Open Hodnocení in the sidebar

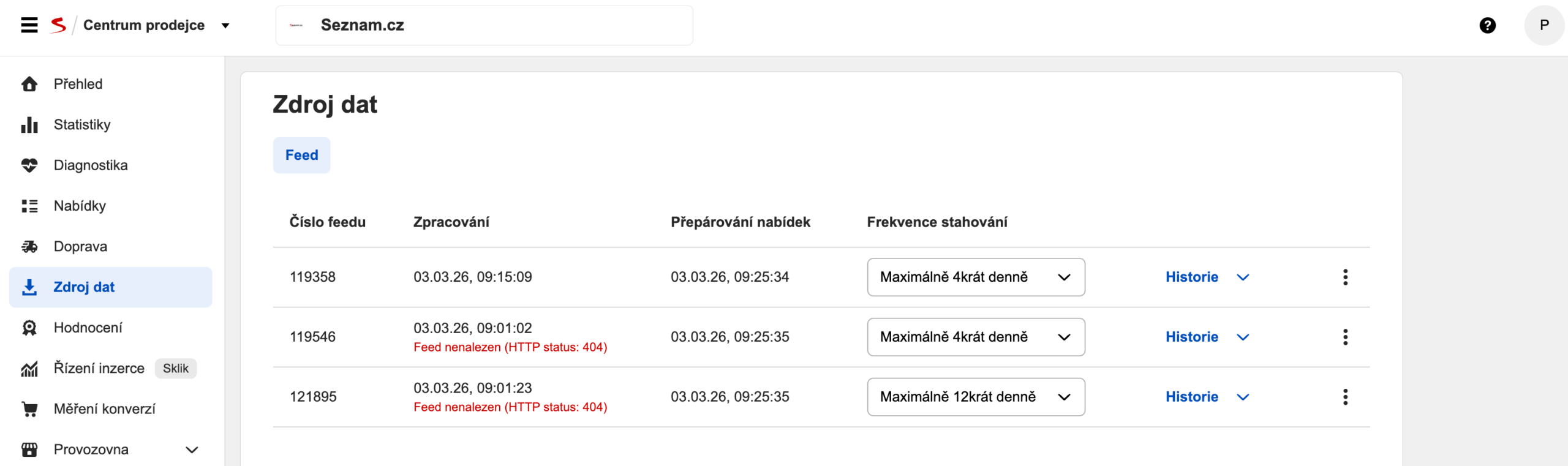click(88, 328)
